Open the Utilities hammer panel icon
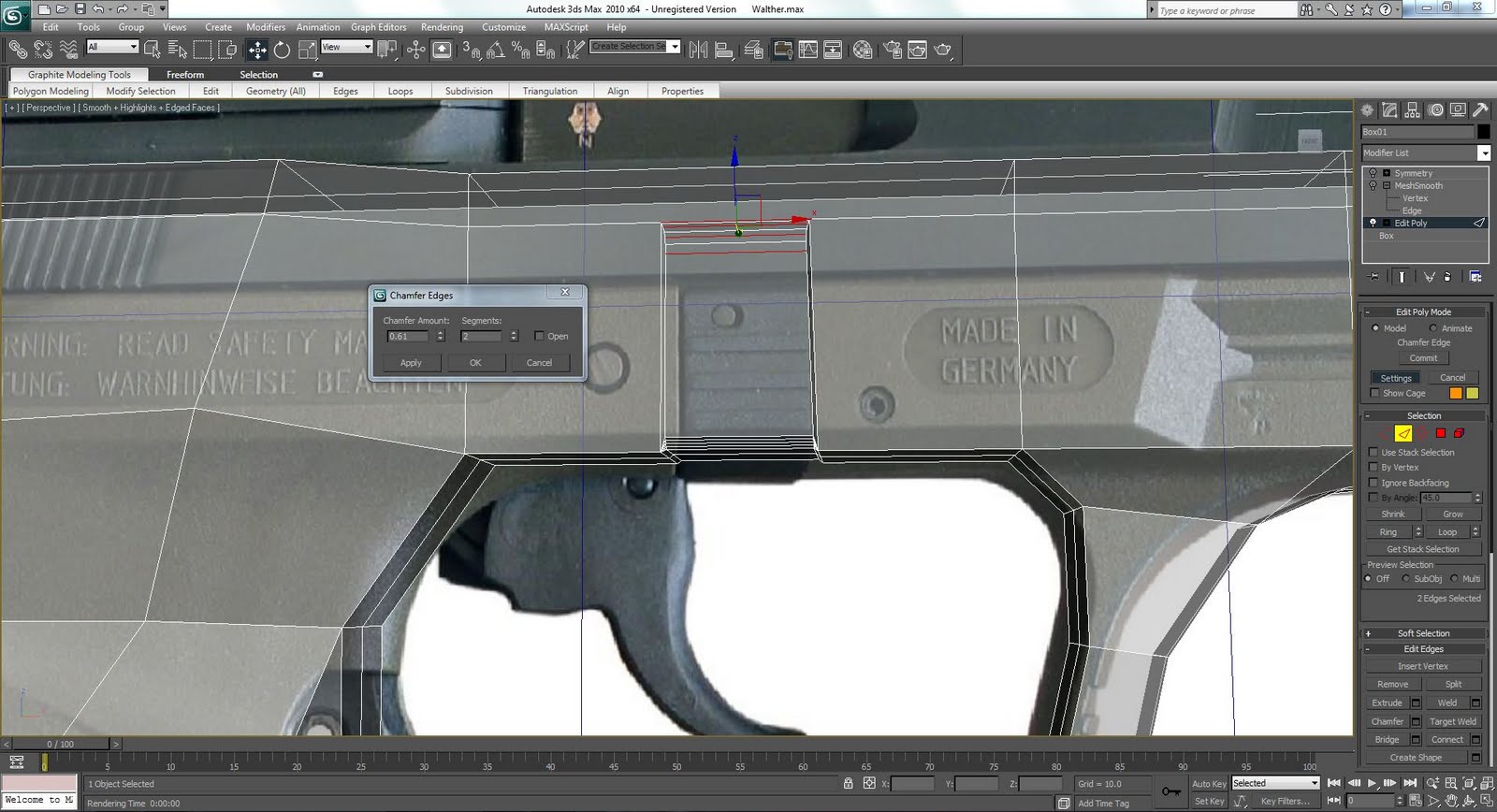The width and height of the screenshot is (1497, 812). (1480, 109)
